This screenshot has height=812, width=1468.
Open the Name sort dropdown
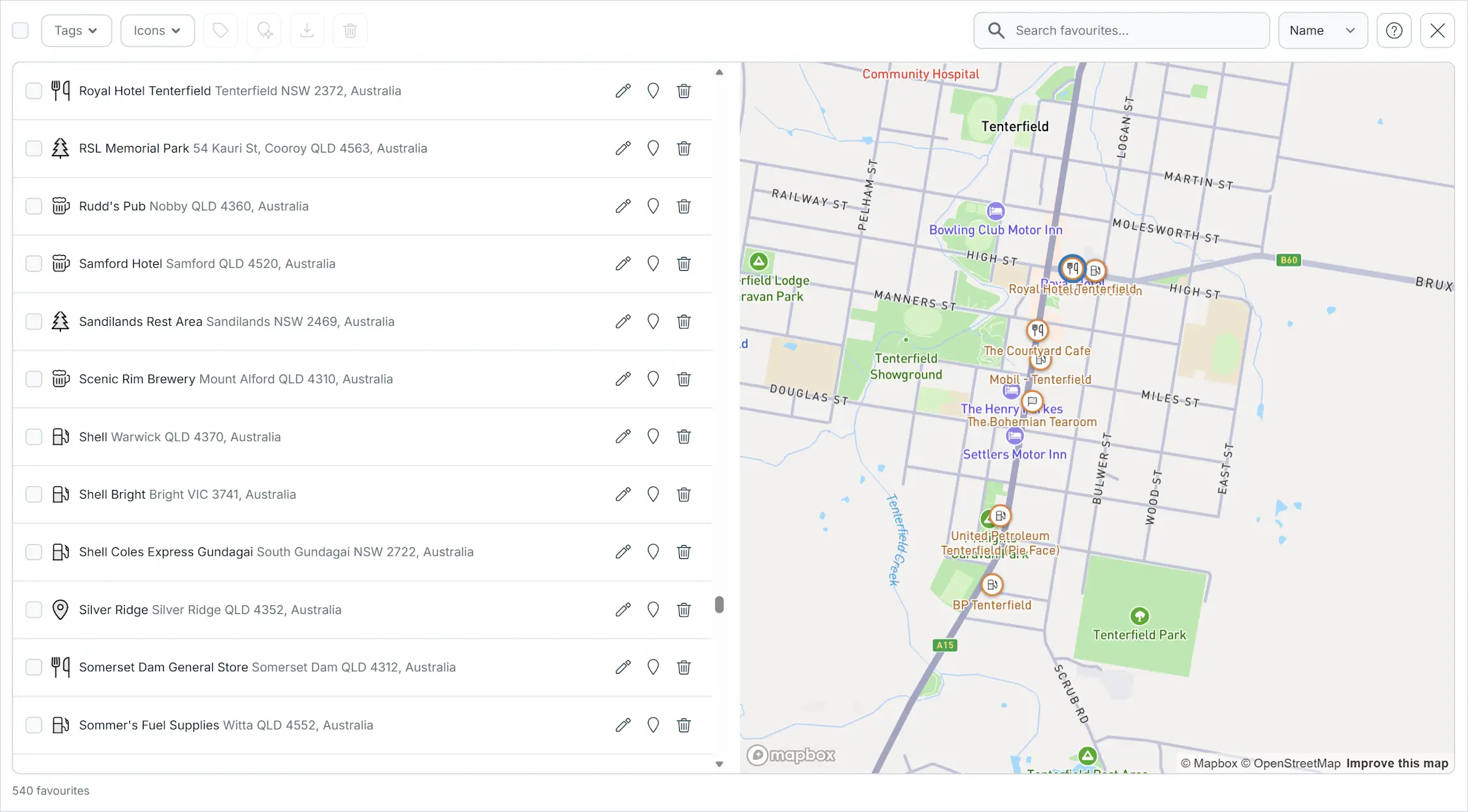(1323, 31)
